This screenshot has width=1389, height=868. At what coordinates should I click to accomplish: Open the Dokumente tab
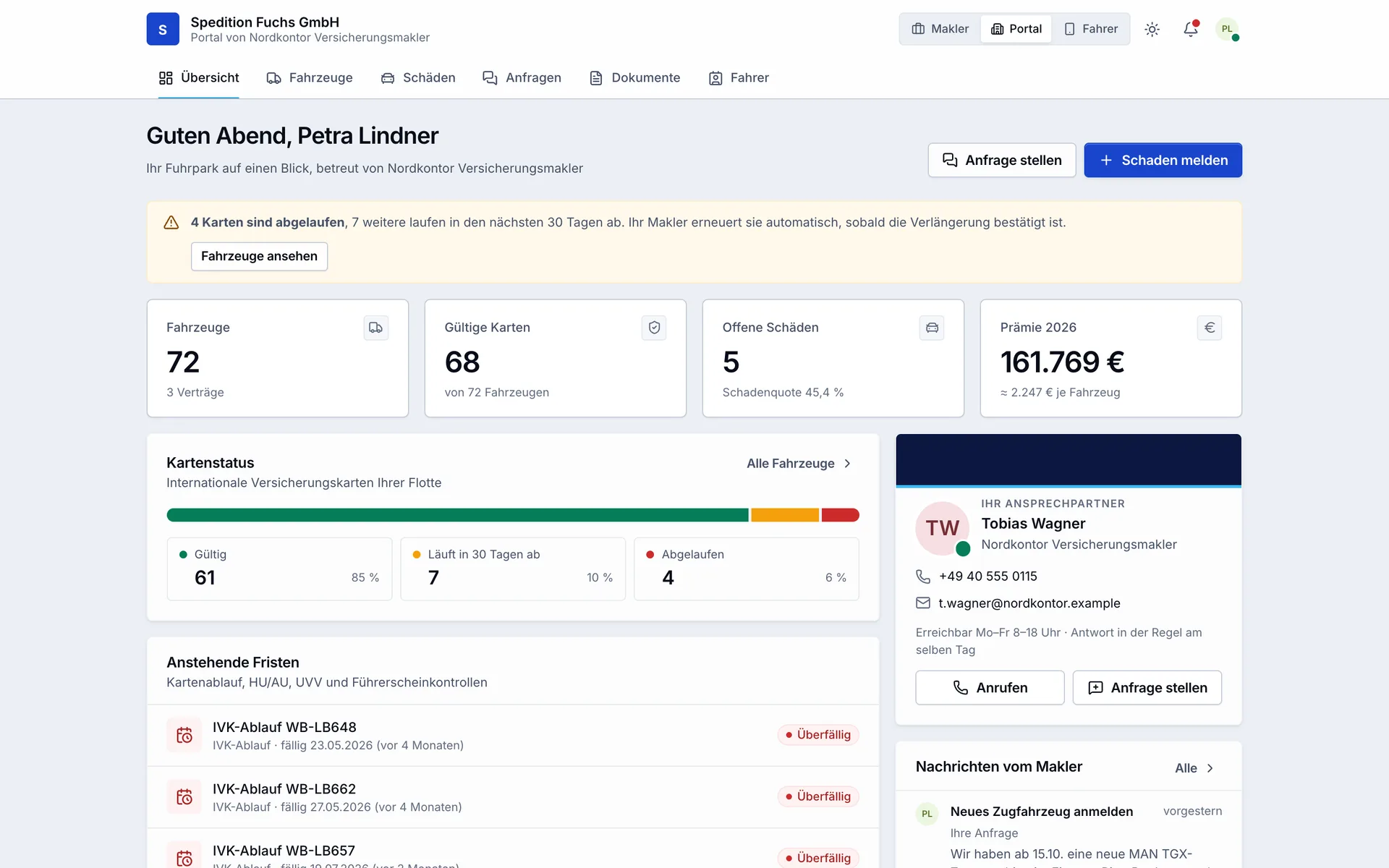(635, 78)
